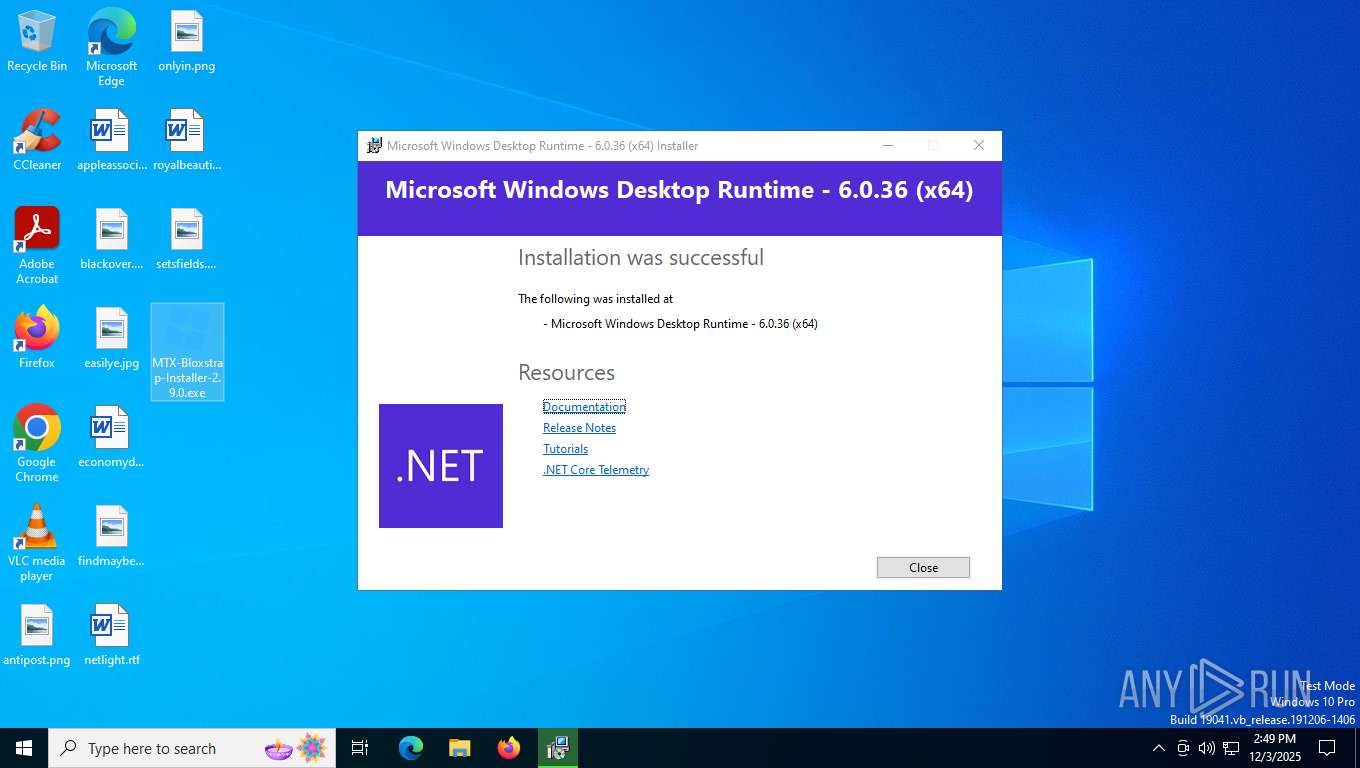Open the CCleaner desktop shortcut
This screenshot has width=1360, height=768.
pos(37,140)
